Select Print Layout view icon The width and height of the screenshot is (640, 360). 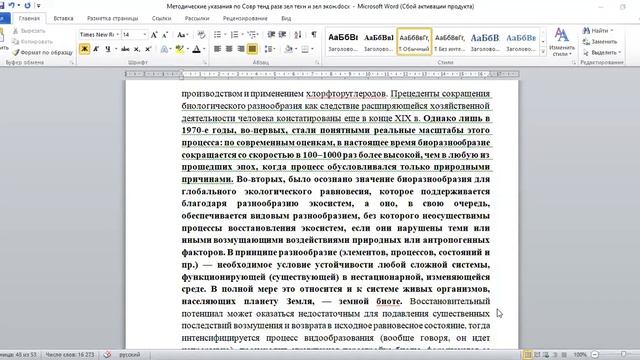527,355
